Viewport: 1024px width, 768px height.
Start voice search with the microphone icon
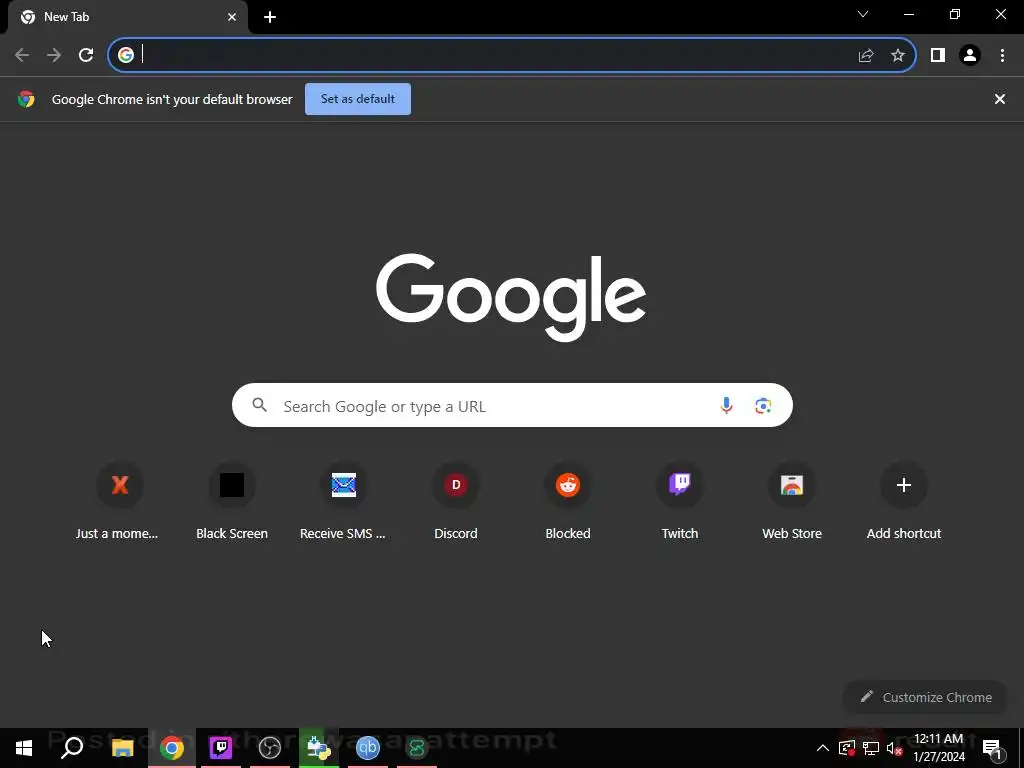(x=726, y=406)
